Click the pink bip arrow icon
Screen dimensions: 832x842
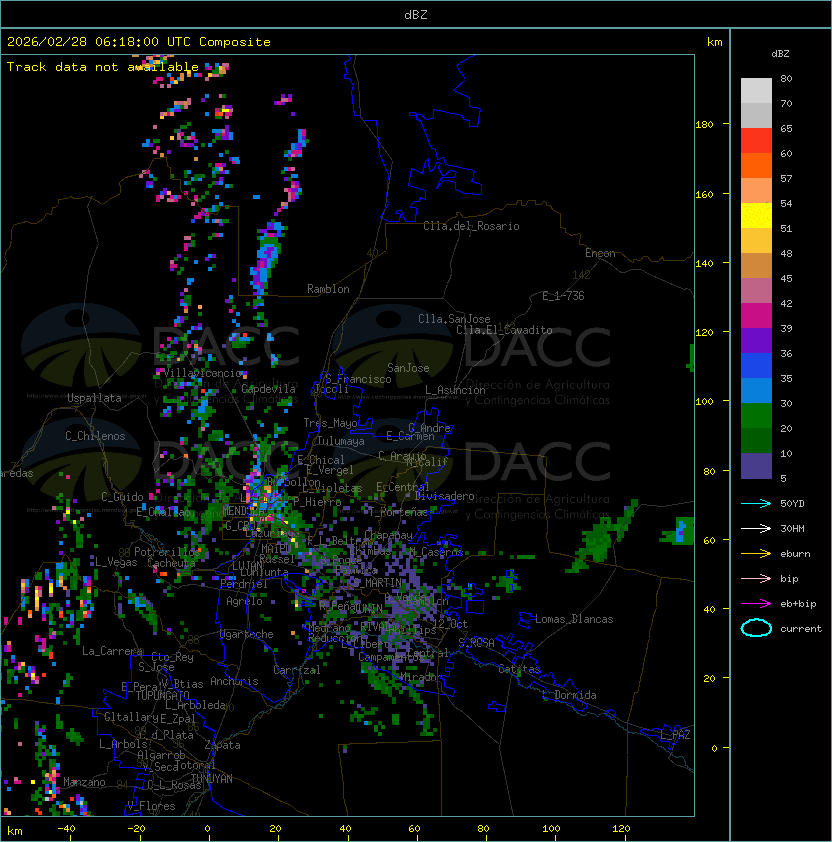tap(756, 578)
